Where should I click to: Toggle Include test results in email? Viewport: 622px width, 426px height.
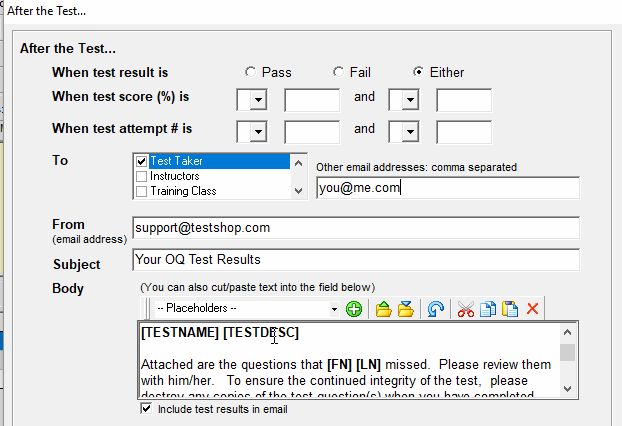pyautogui.click(x=147, y=410)
